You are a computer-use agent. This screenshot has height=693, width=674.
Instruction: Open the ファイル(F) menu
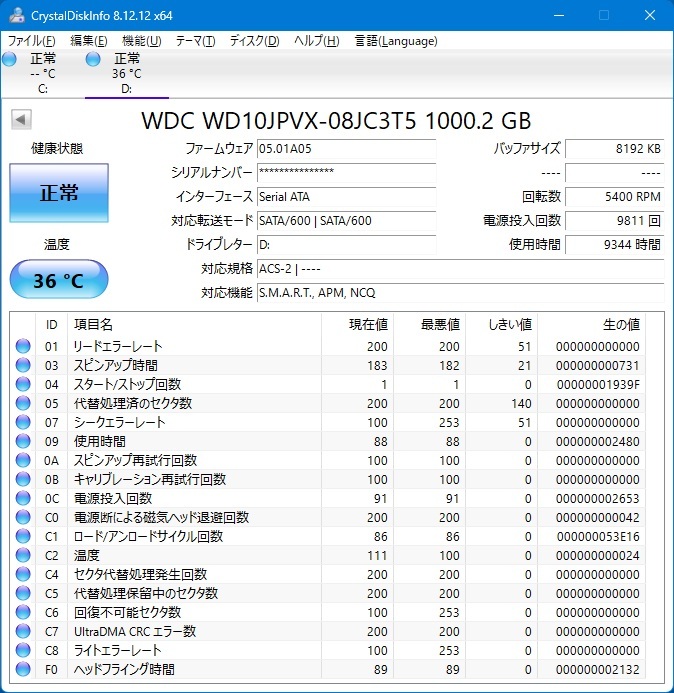click(x=31, y=41)
